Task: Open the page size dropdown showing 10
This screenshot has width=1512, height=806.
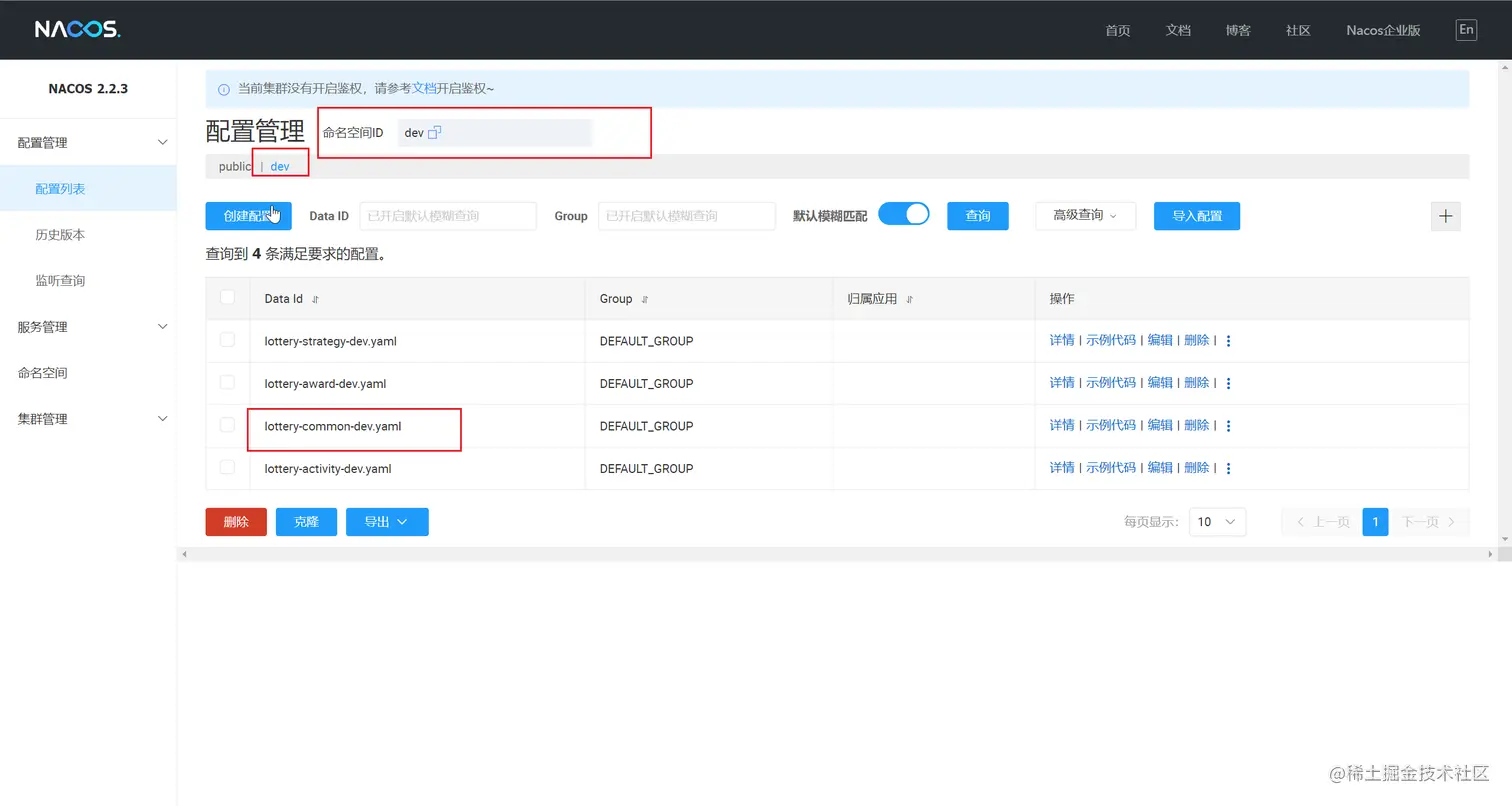Action: pyautogui.click(x=1217, y=522)
